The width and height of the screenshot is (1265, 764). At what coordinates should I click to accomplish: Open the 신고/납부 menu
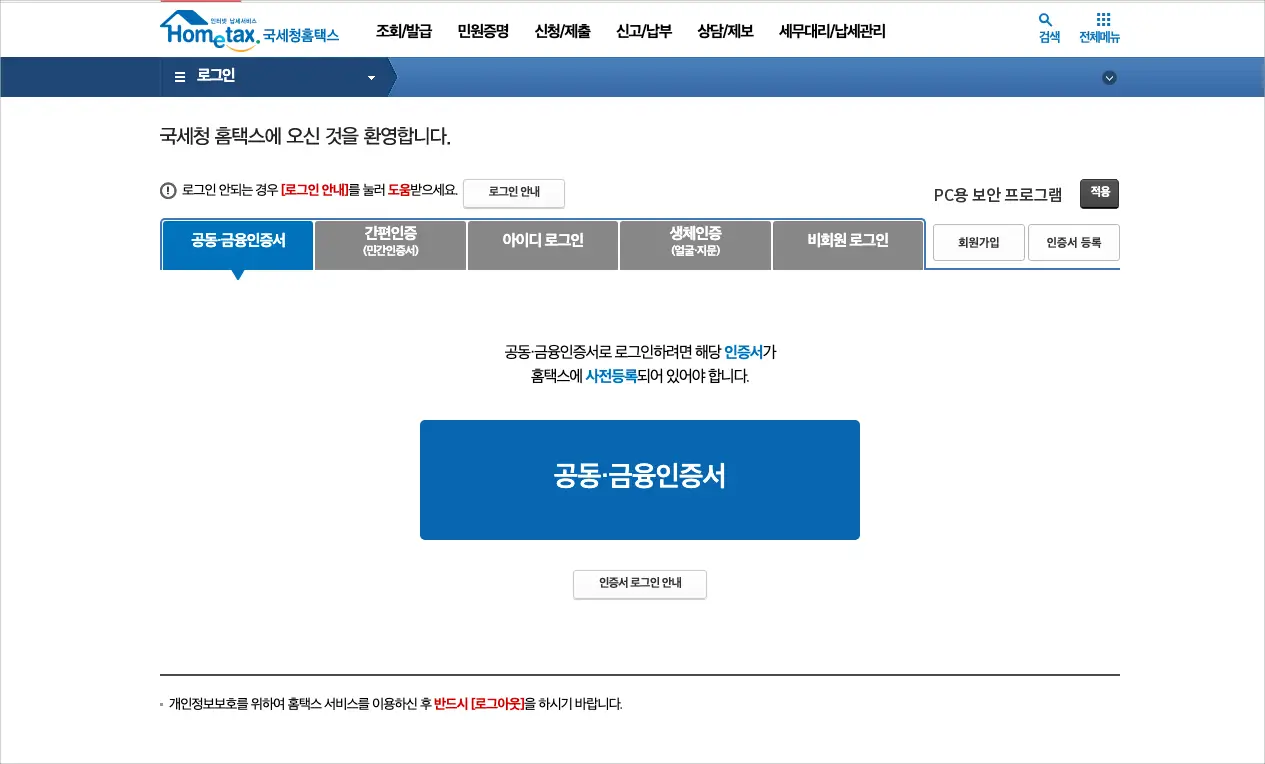pos(643,31)
